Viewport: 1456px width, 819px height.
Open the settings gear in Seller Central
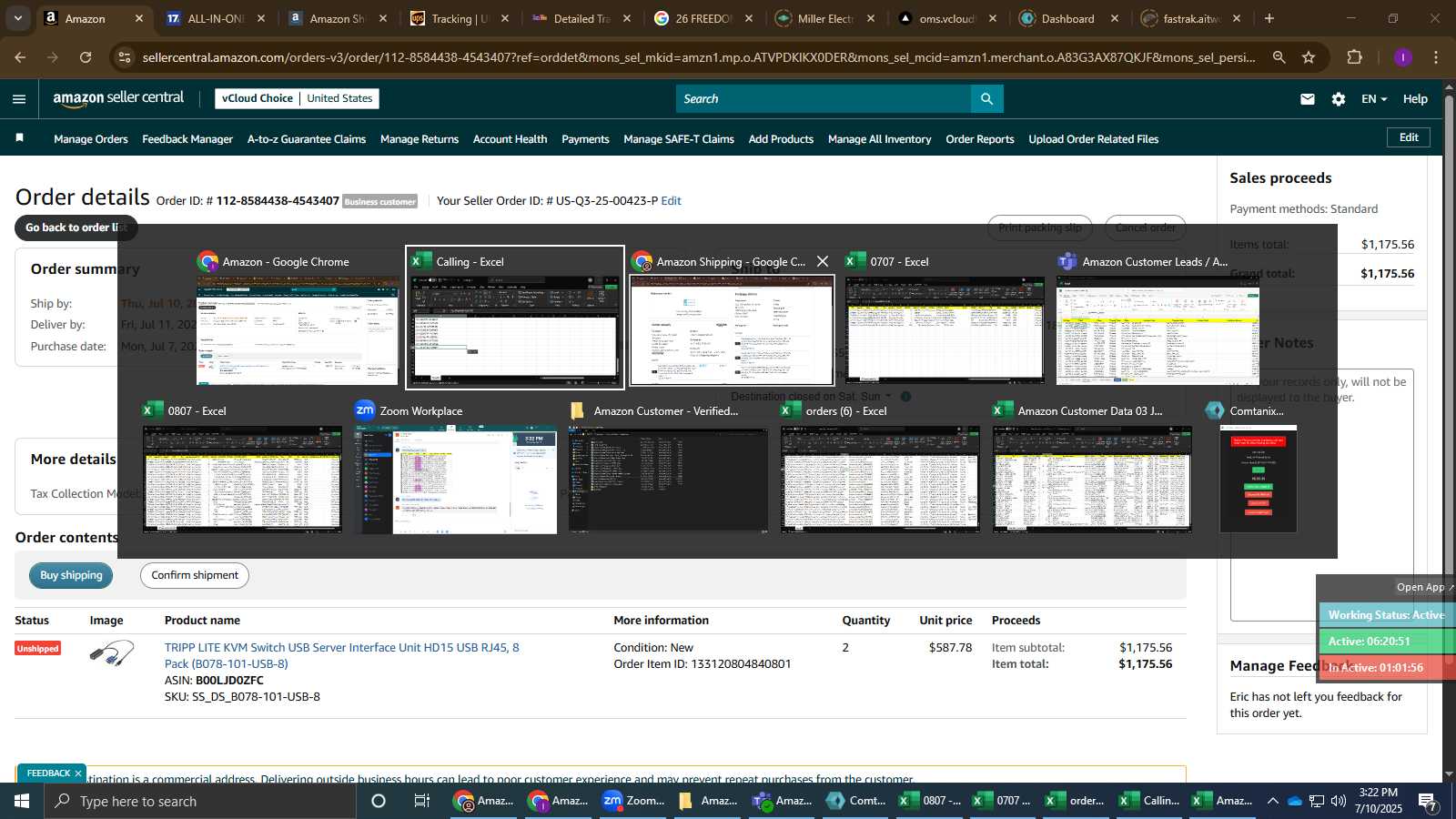pos(1339,99)
